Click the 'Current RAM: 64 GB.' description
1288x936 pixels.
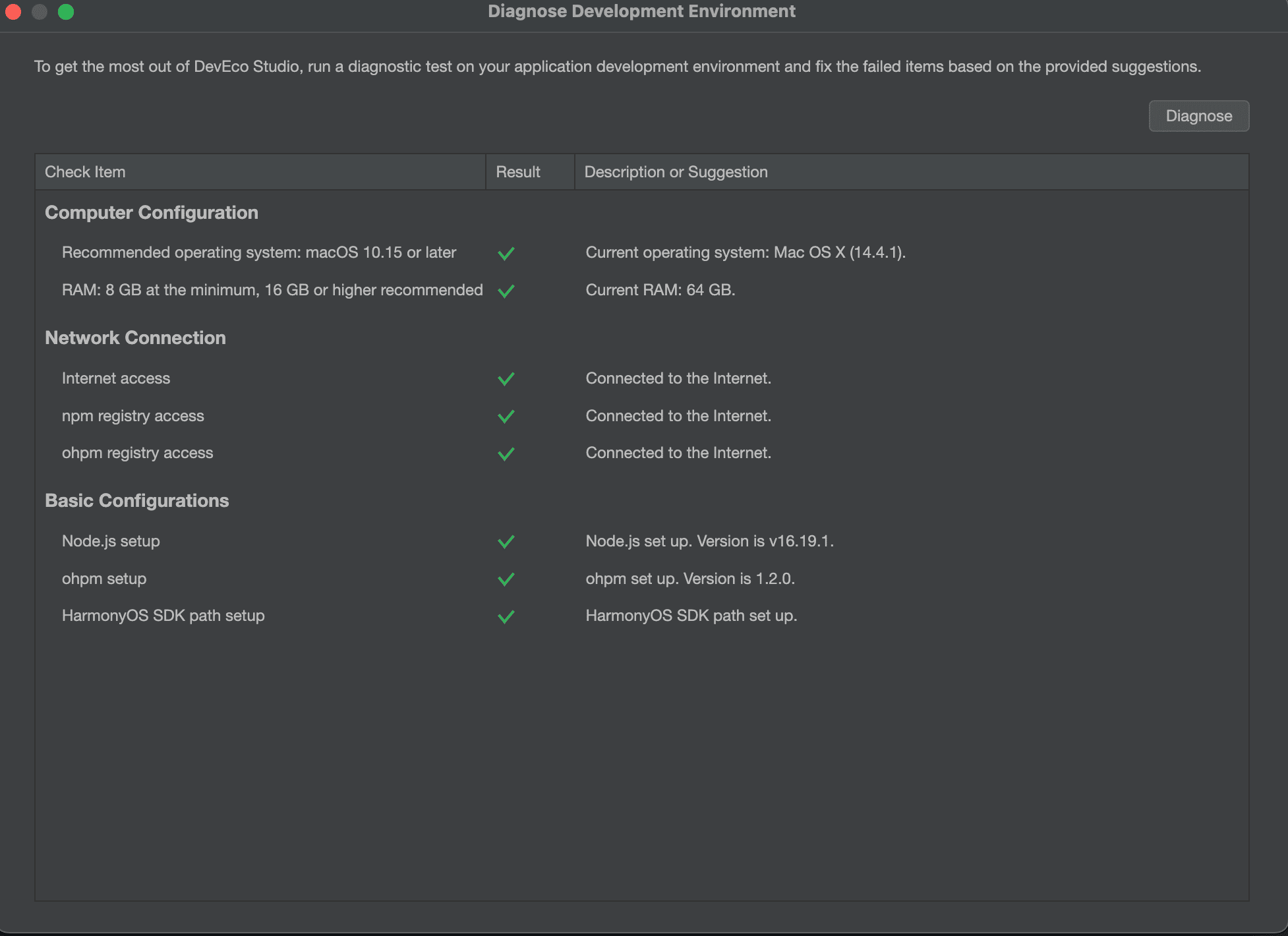[x=660, y=290]
